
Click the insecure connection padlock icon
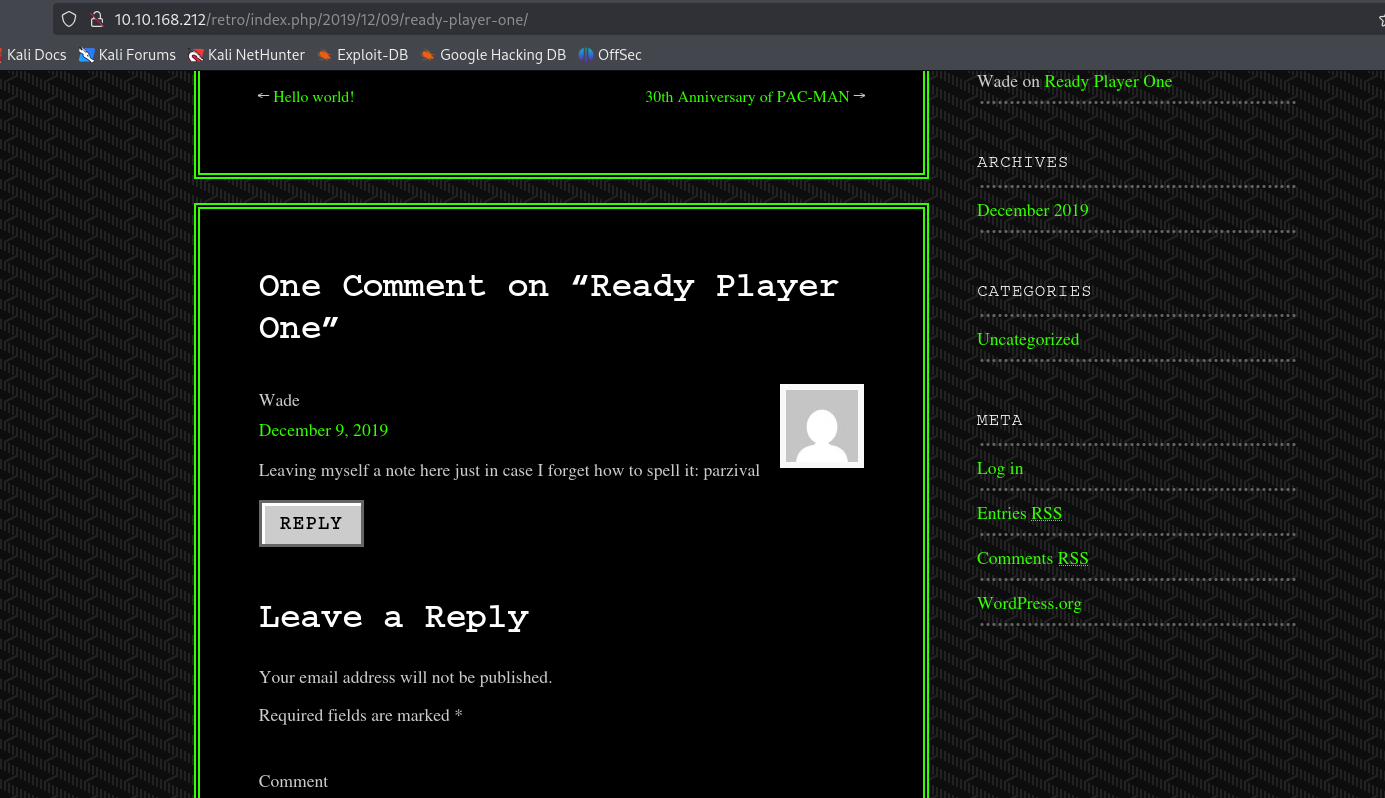(96, 19)
